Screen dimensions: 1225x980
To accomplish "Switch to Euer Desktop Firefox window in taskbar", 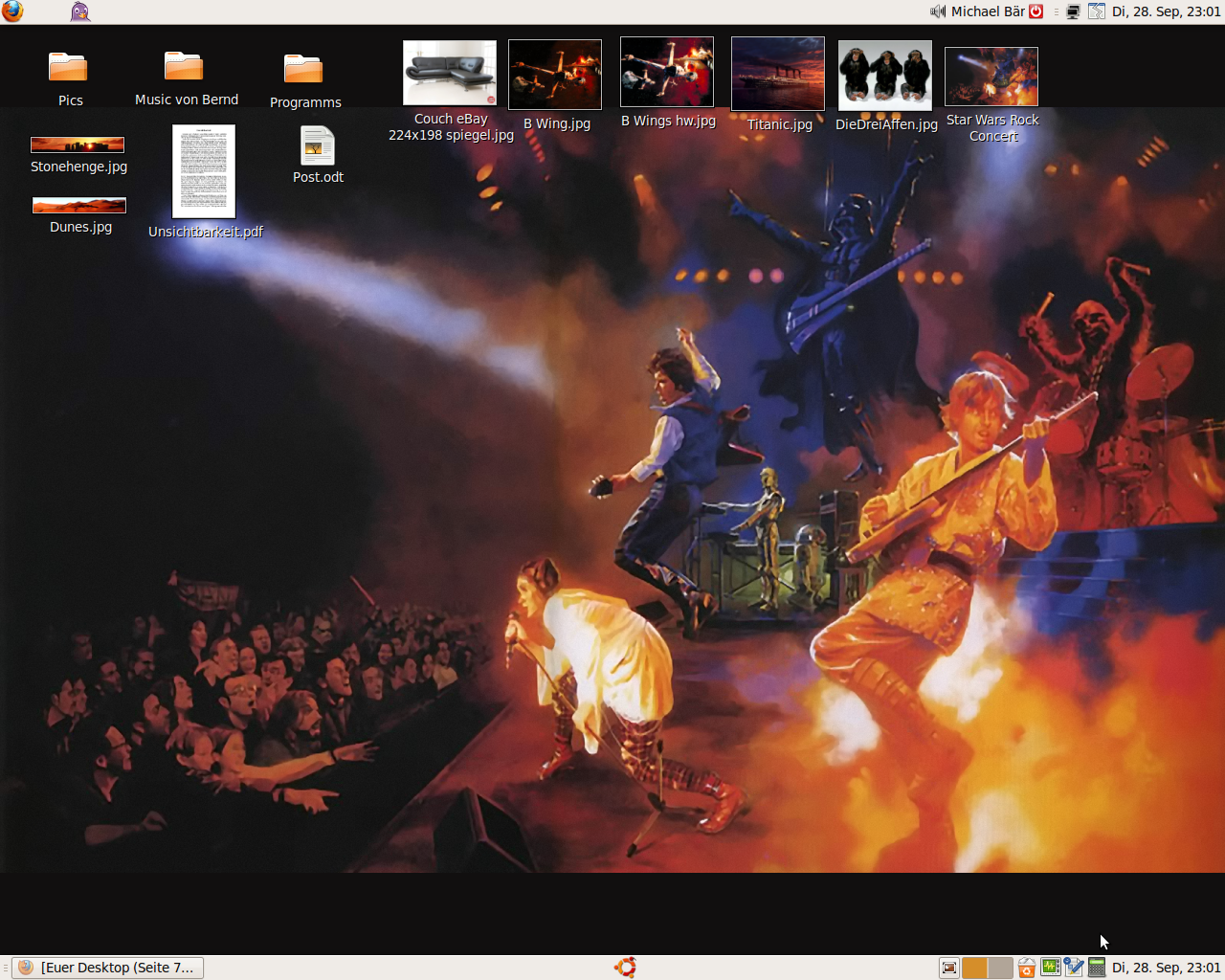I will [108, 968].
